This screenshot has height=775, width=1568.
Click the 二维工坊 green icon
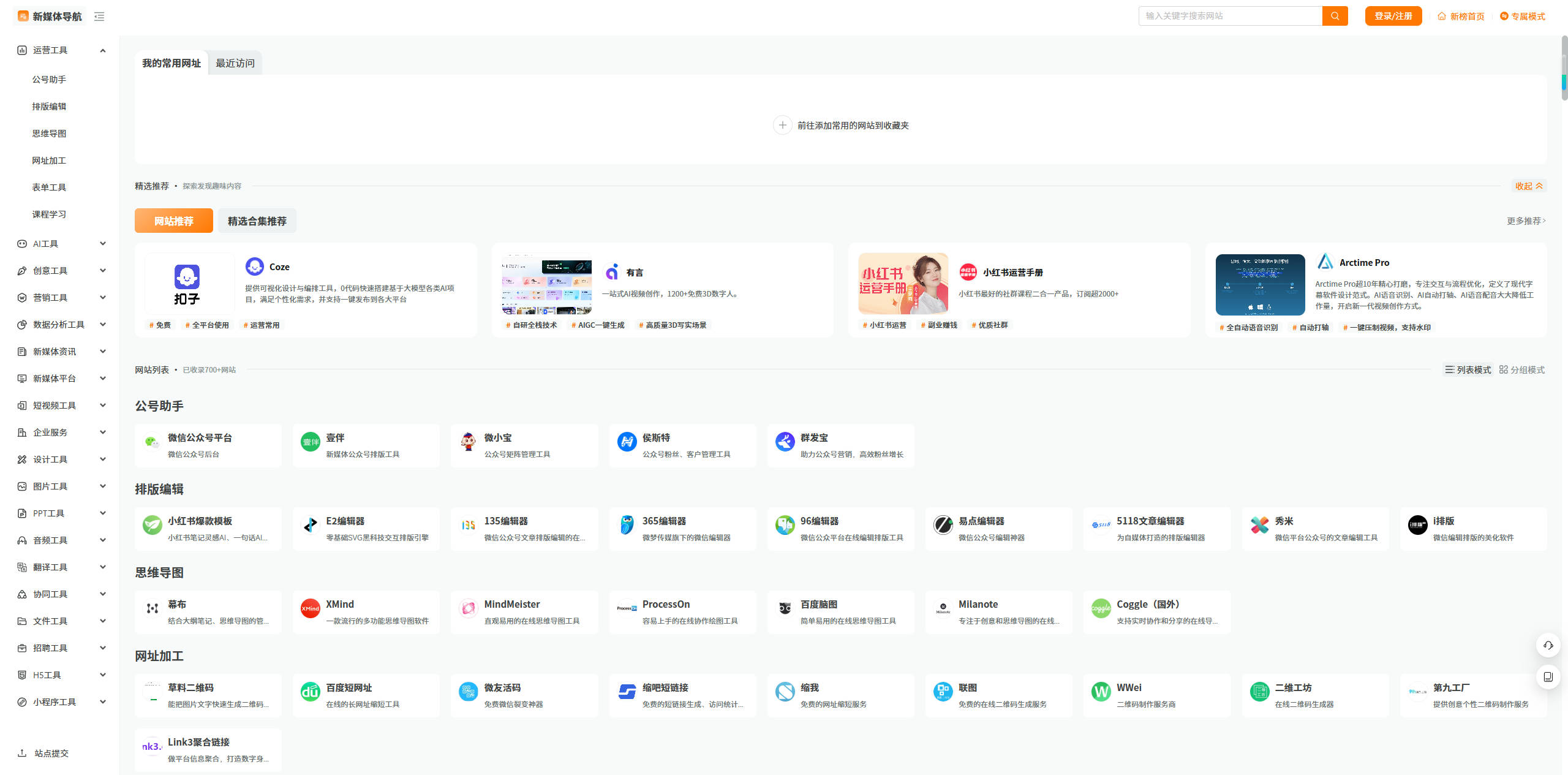pyautogui.click(x=1259, y=692)
